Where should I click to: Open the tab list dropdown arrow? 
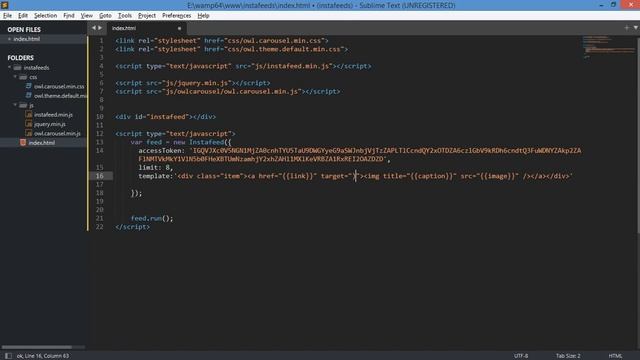[x=636, y=28]
